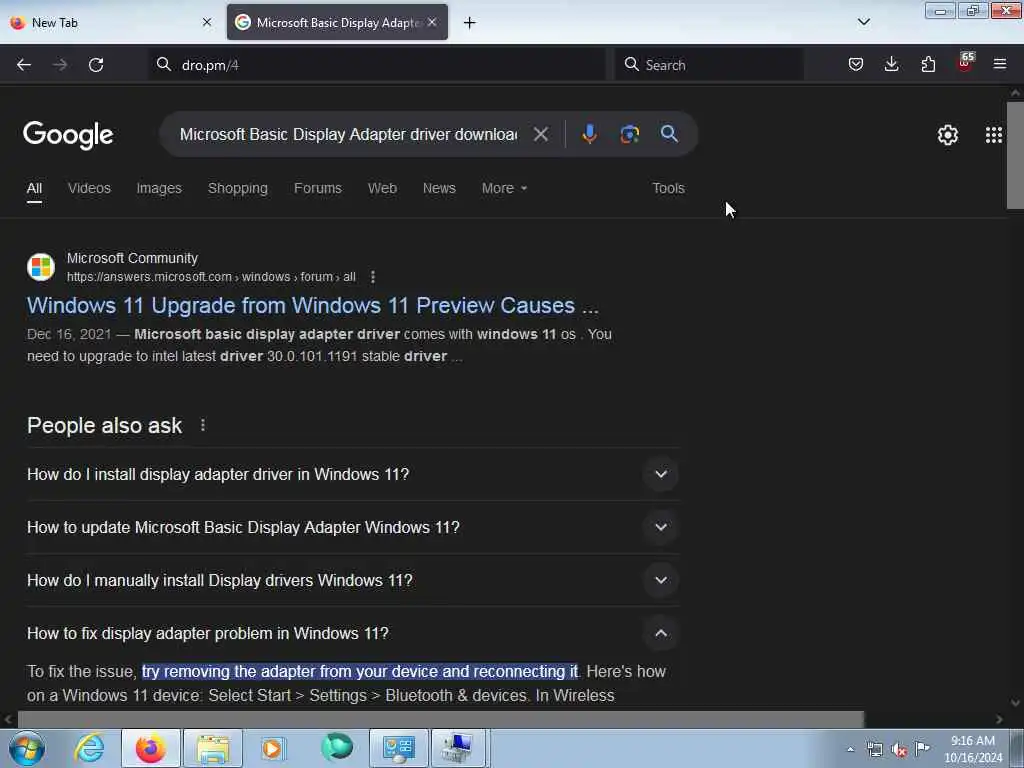Image resolution: width=1024 pixels, height=768 pixels.
Task: Click the network tray icon
Action: point(875,750)
